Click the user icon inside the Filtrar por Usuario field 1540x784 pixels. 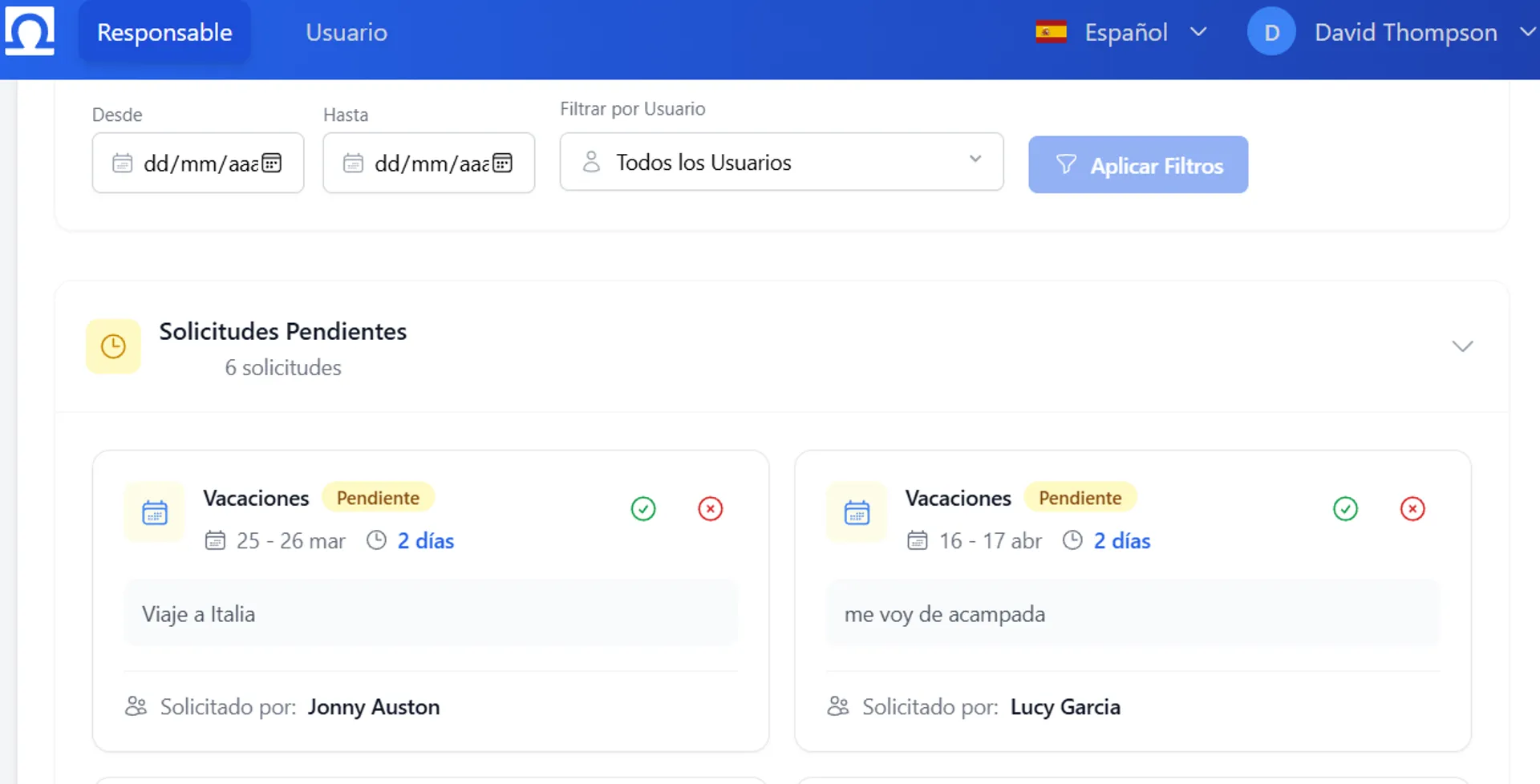click(592, 162)
